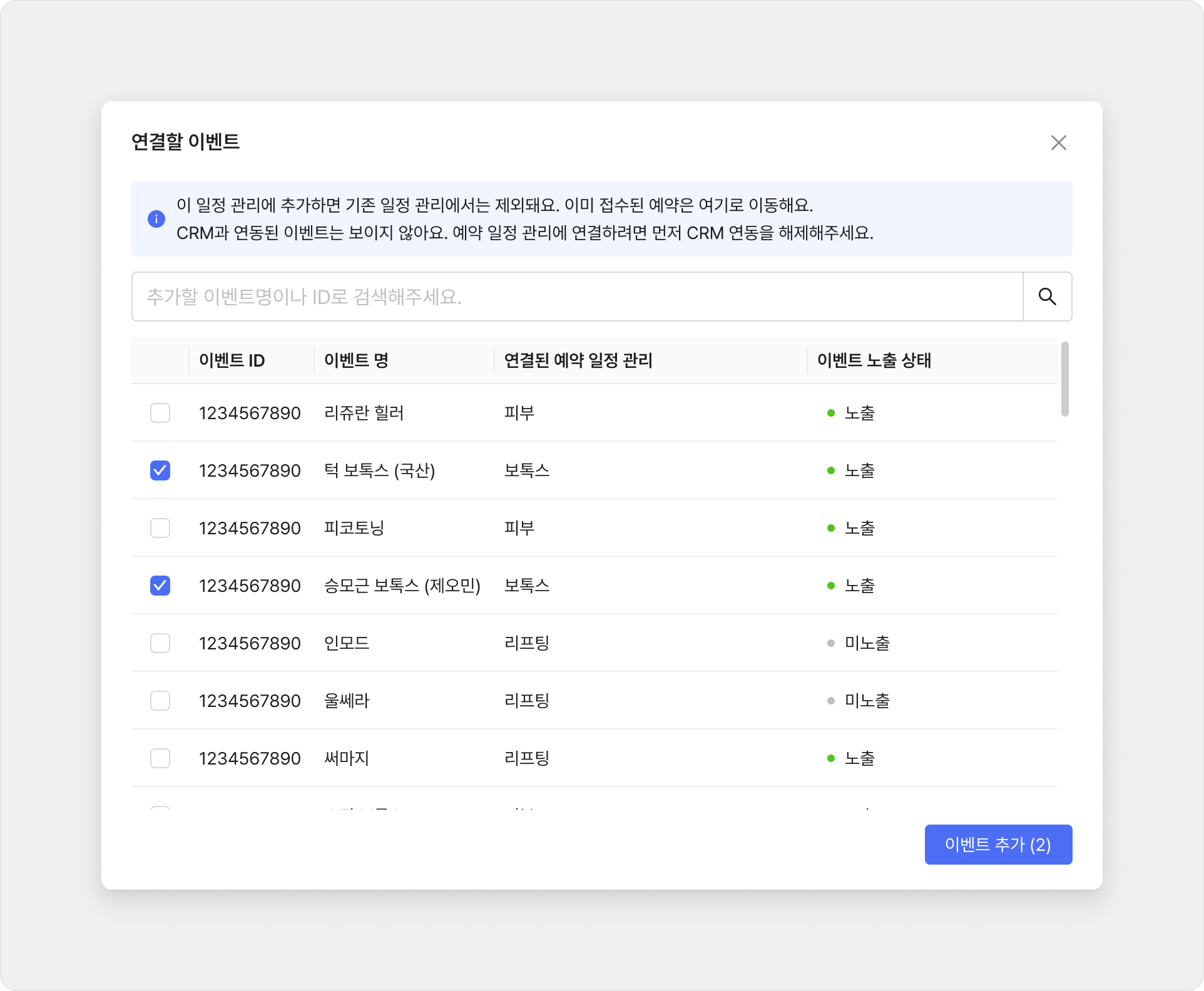Click the green 노출 status dot for 리쥬란 힐러
Screen dimensions: 1204x991
[831, 413]
